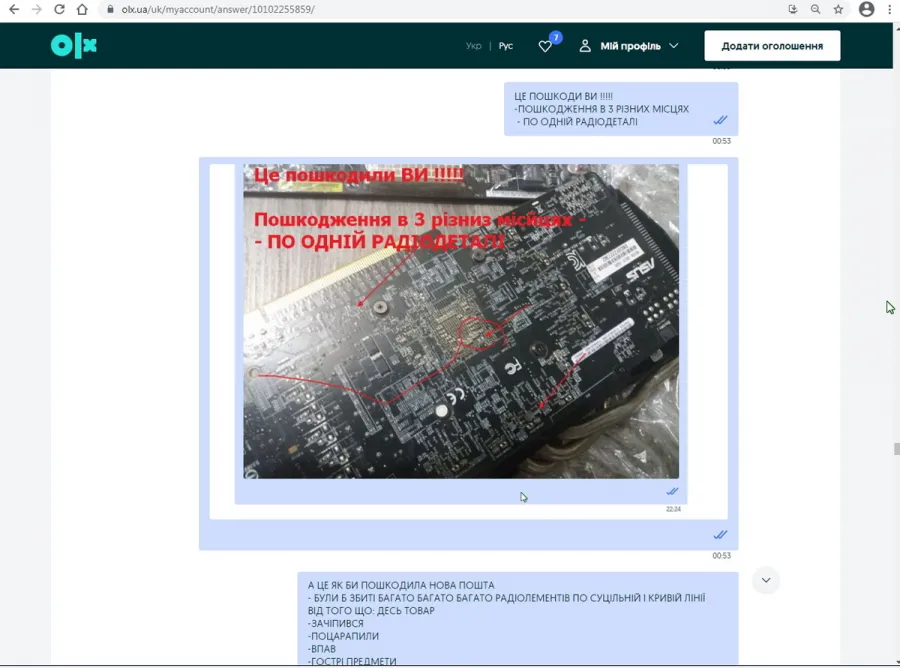Click line starting БУЛИ Б ЗБИТІ БАГАТО

point(506,598)
